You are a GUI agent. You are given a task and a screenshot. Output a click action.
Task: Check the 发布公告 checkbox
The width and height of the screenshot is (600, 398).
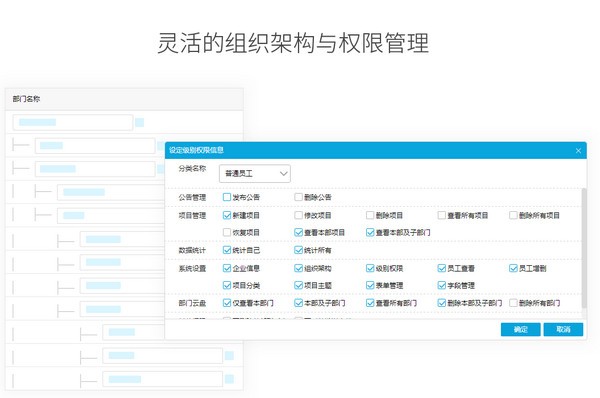coord(227,197)
